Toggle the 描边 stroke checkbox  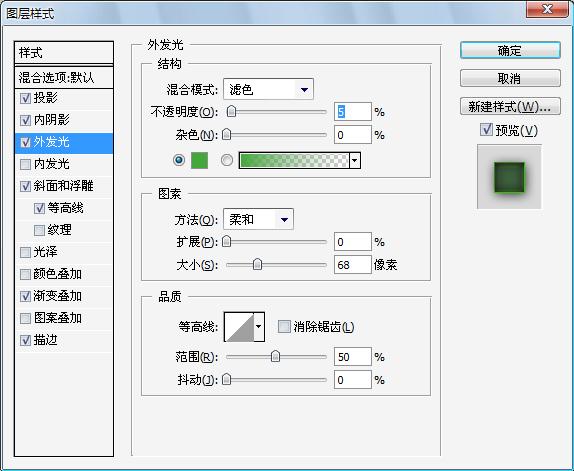point(25,340)
